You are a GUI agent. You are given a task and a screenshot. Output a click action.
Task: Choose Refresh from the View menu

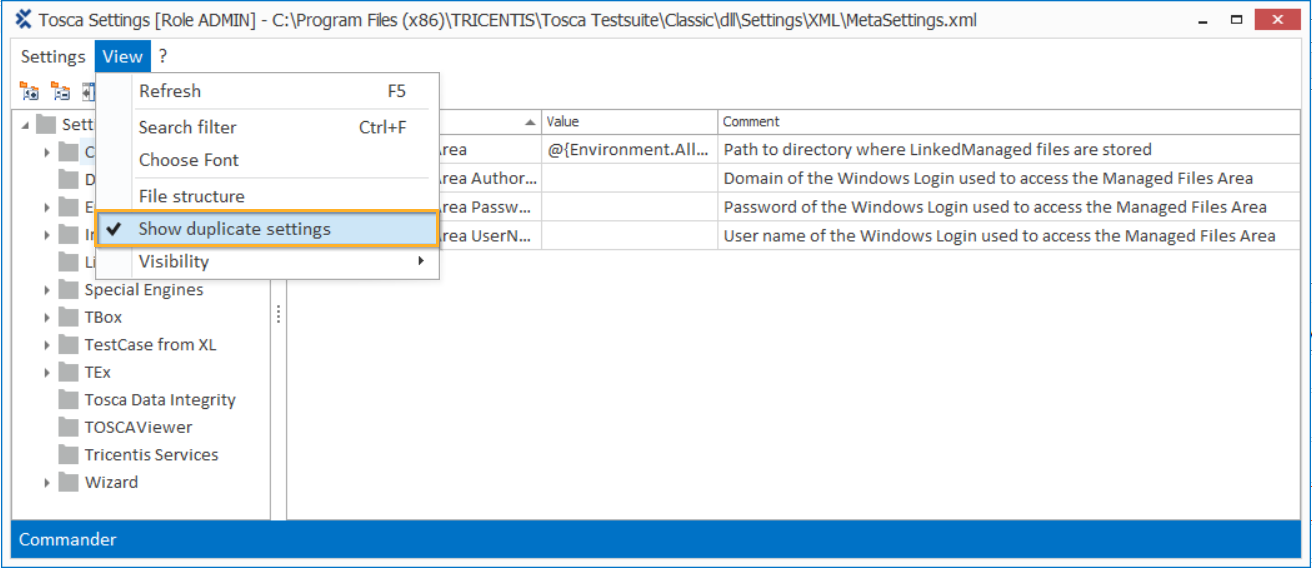click(170, 91)
